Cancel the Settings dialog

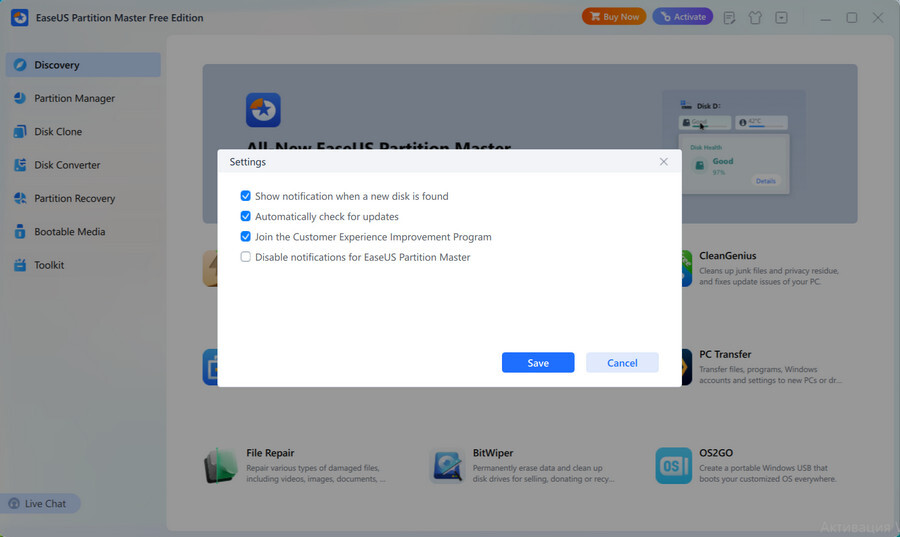[x=622, y=363]
